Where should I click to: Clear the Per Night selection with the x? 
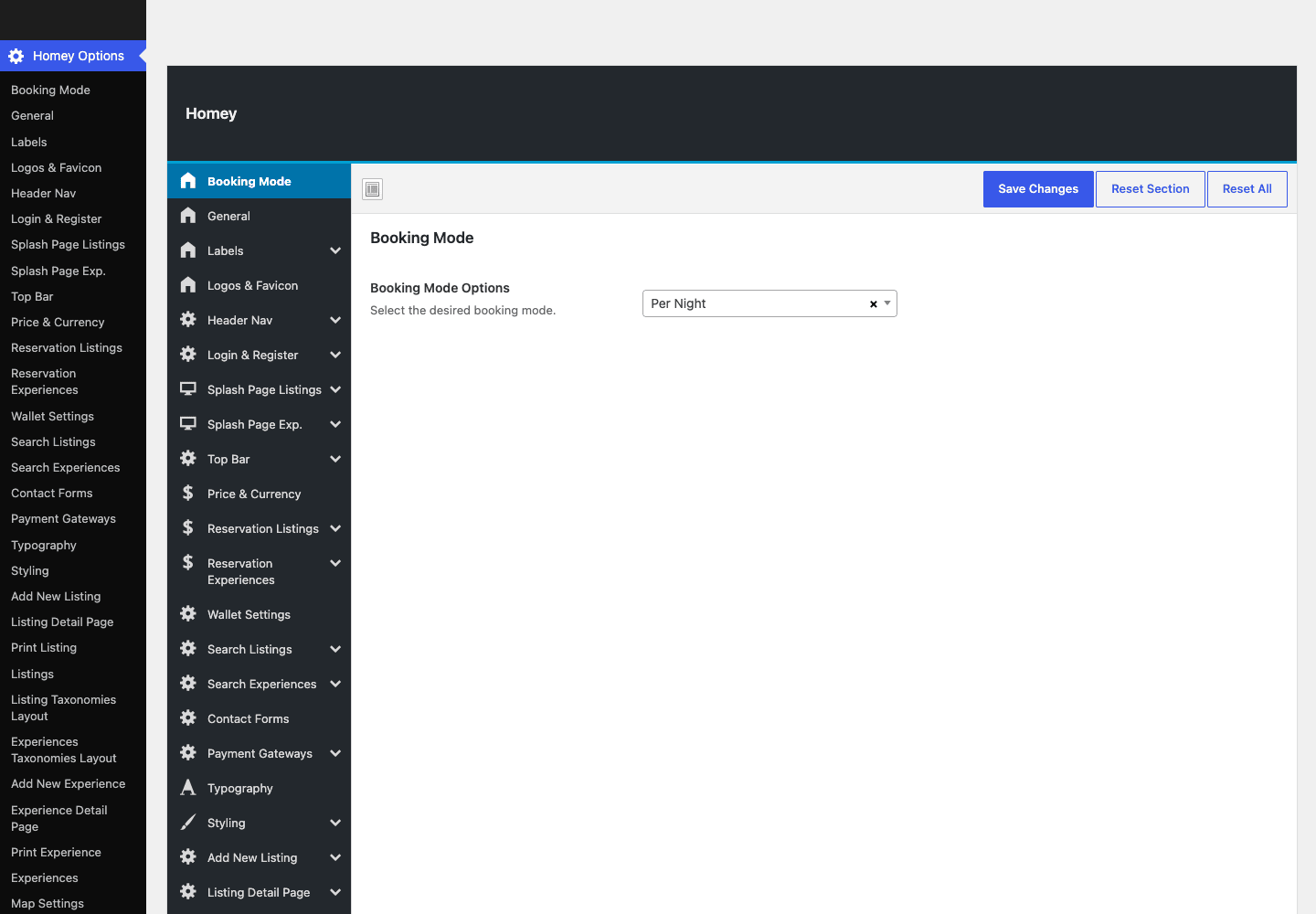[x=874, y=304]
